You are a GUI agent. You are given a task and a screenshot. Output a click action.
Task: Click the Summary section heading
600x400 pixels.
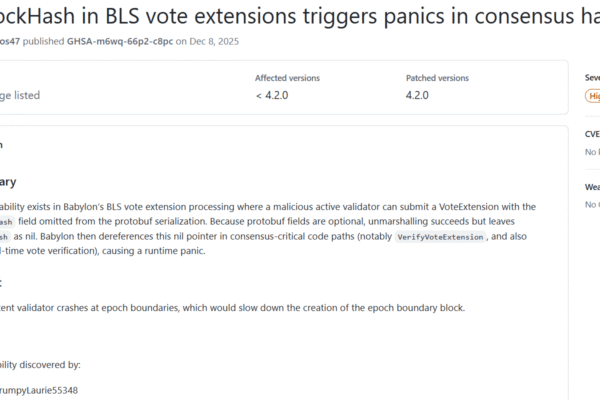[x=8, y=182]
